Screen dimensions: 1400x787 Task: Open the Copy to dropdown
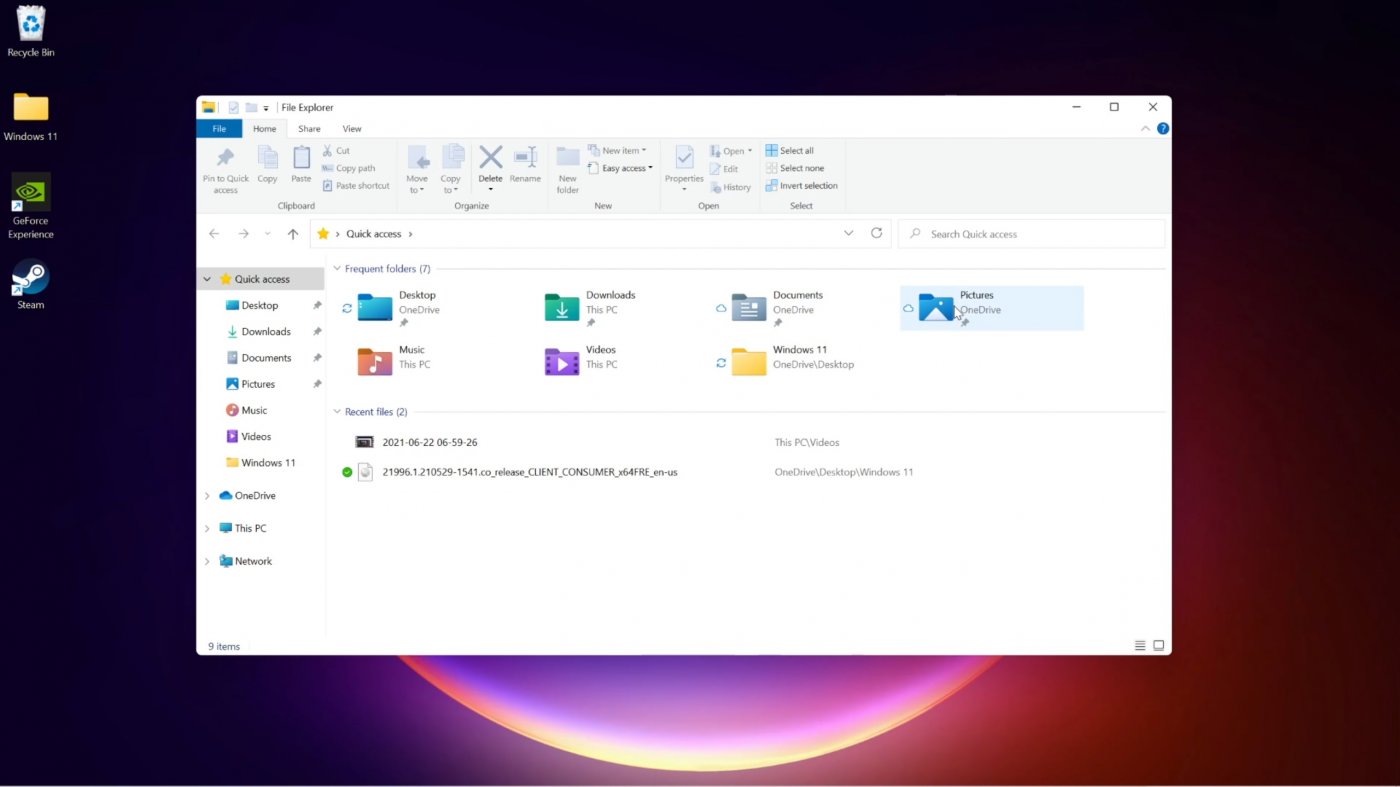pyautogui.click(x=451, y=190)
